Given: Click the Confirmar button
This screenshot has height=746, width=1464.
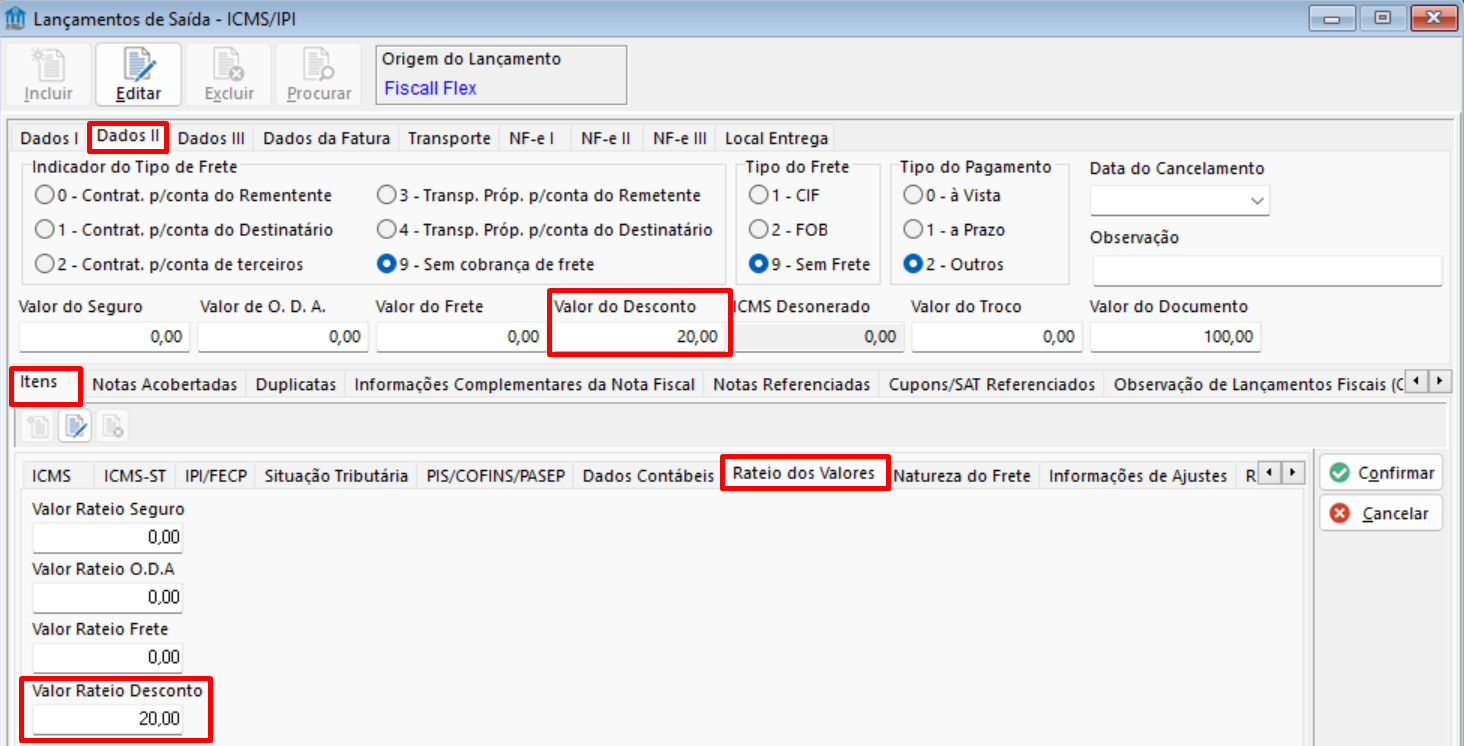Looking at the screenshot, I should tap(1381, 473).
